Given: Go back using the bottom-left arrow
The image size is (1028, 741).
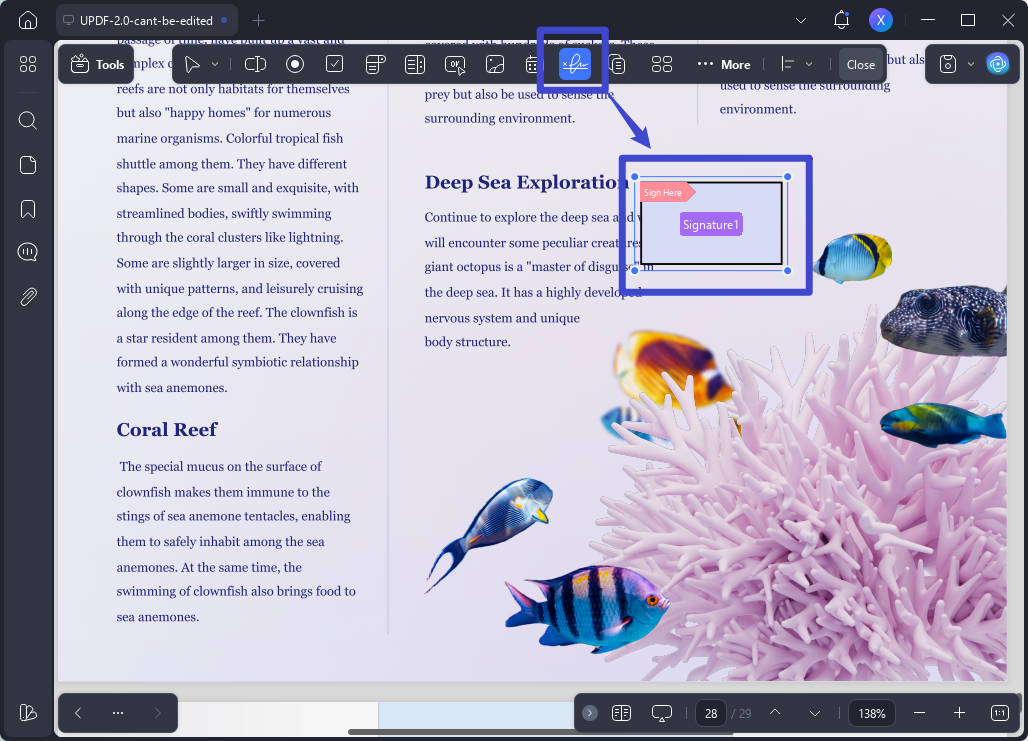Looking at the screenshot, I should coord(78,713).
